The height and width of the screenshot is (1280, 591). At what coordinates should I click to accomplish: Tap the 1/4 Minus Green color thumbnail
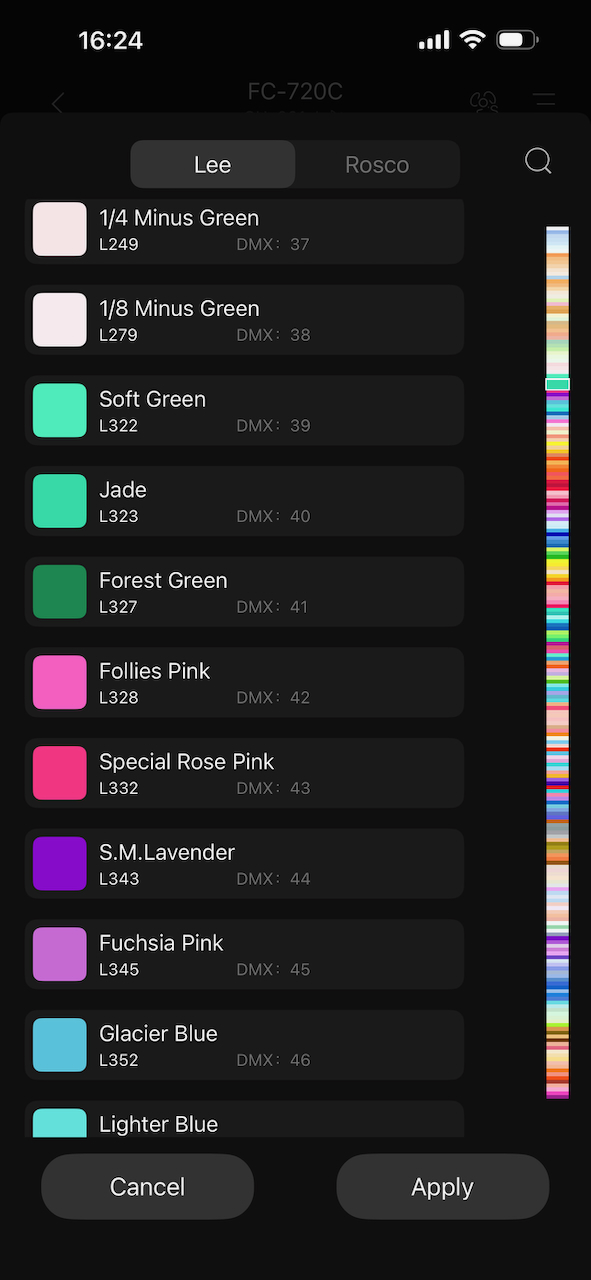point(59,229)
